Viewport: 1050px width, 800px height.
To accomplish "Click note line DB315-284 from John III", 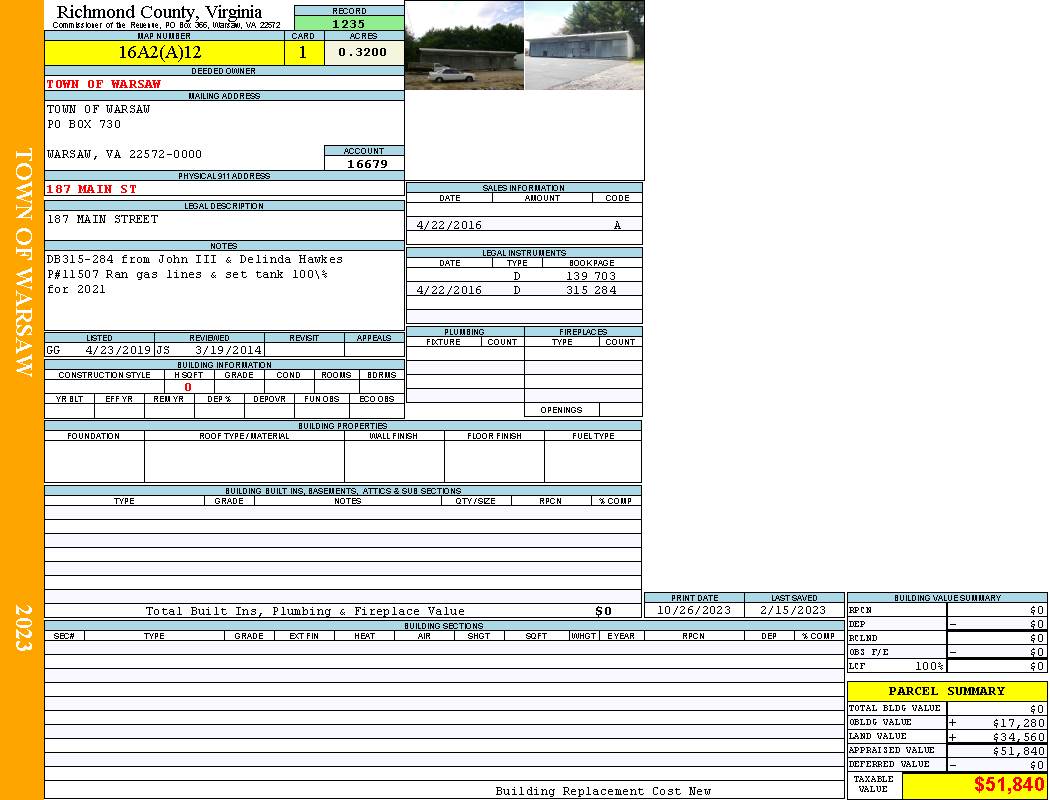I will [x=195, y=259].
